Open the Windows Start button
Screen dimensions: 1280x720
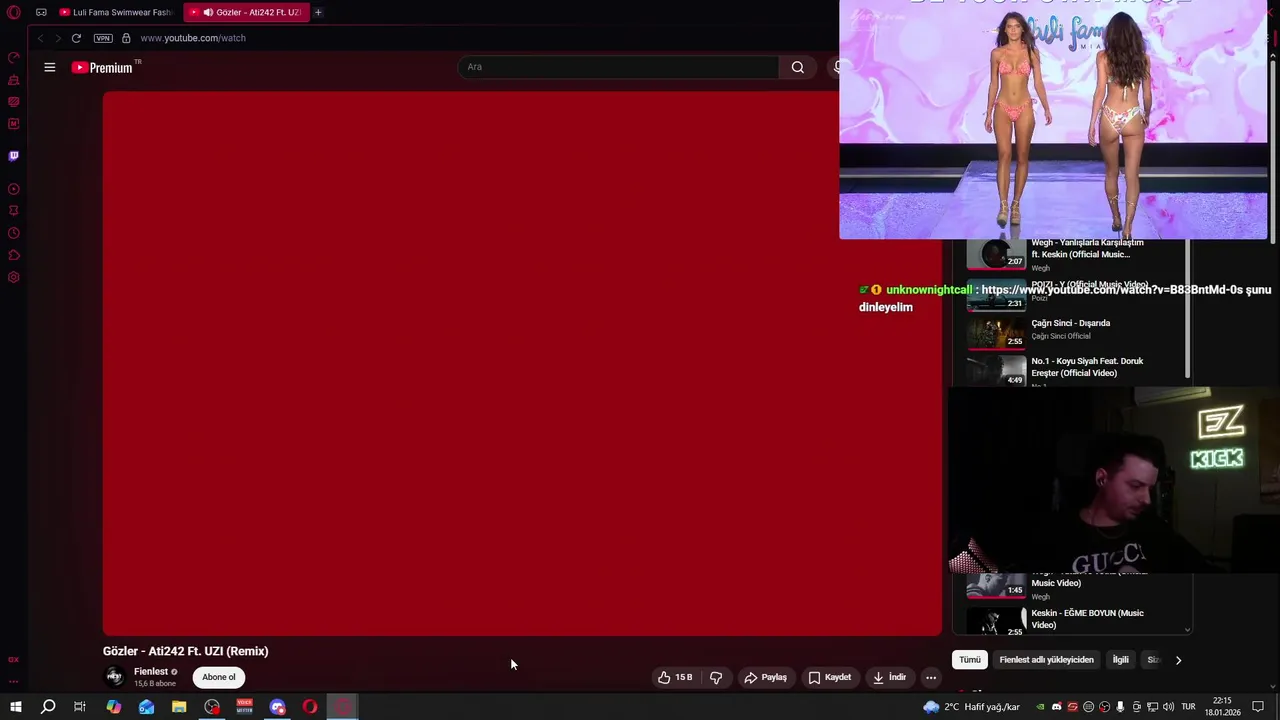pyautogui.click(x=15, y=707)
